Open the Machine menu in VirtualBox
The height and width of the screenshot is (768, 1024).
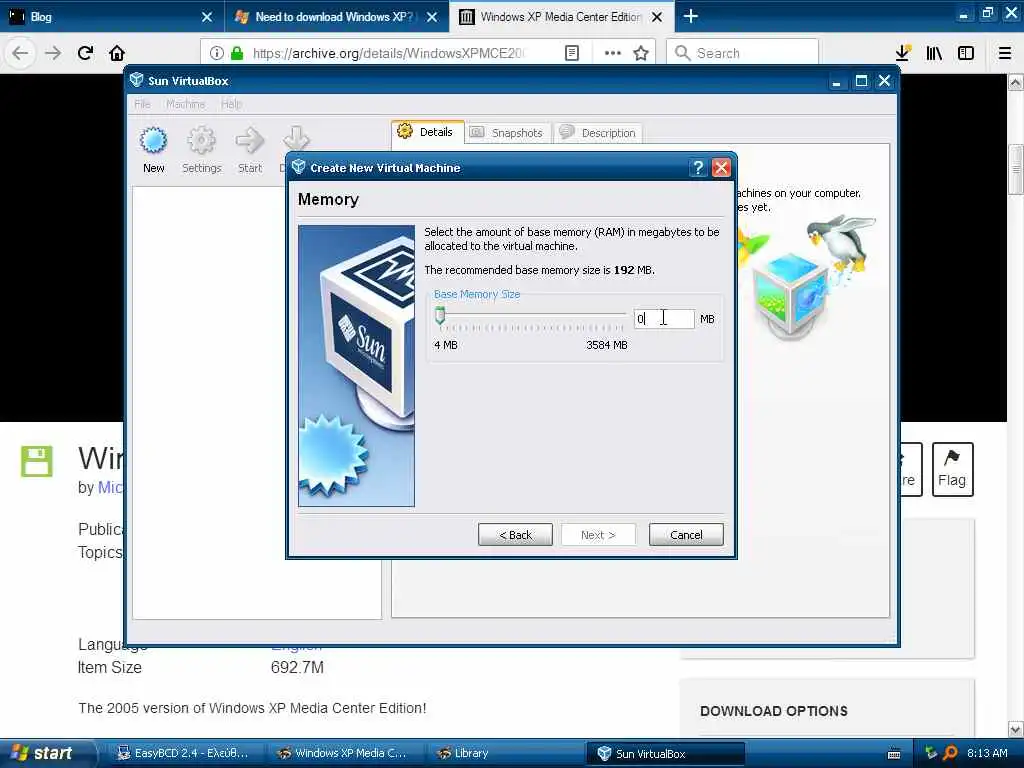tap(185, 104)
